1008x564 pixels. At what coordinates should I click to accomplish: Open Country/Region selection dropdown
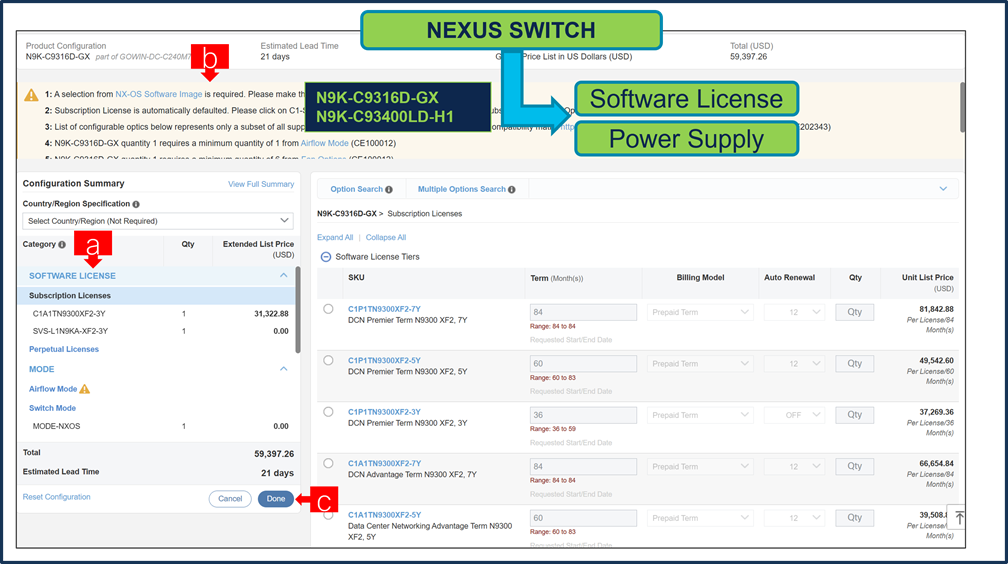(x=158, y=221)
